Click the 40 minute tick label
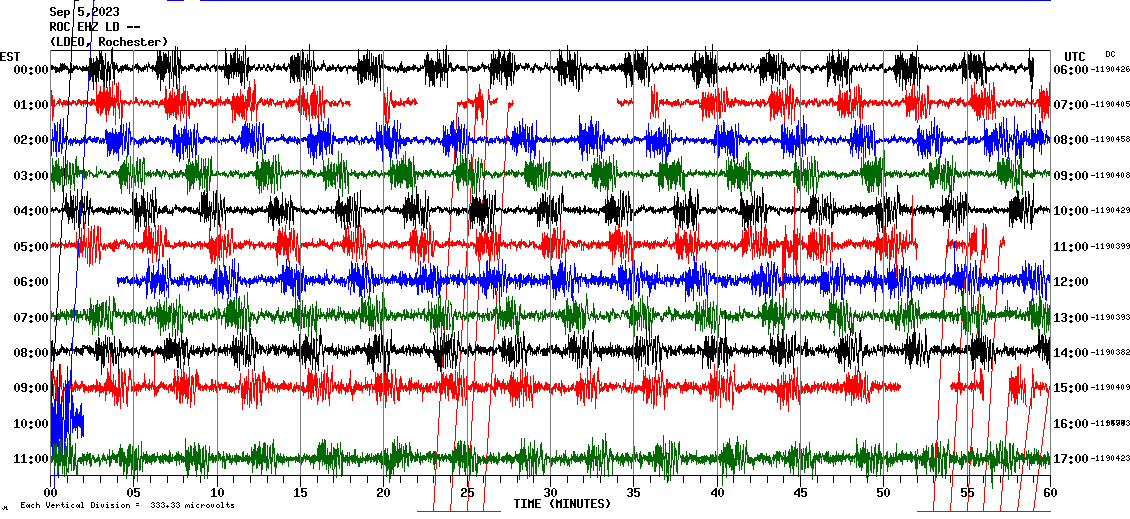Screen dimensions: 1130x519 (717, 492)
